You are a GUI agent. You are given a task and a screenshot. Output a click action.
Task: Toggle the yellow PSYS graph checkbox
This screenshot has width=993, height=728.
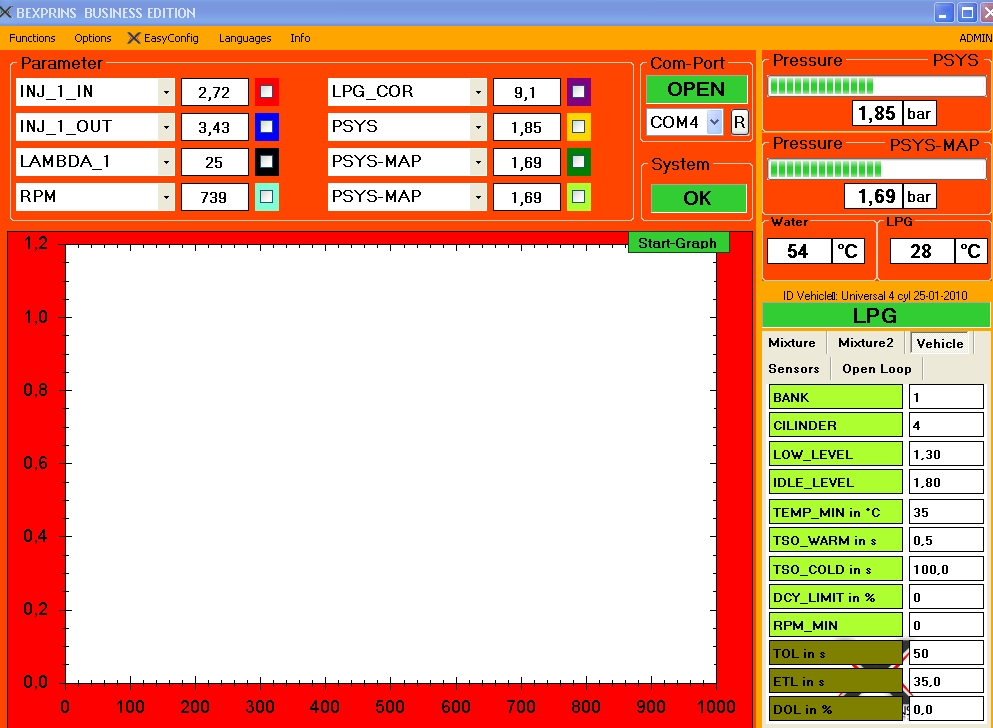point(578,127)
